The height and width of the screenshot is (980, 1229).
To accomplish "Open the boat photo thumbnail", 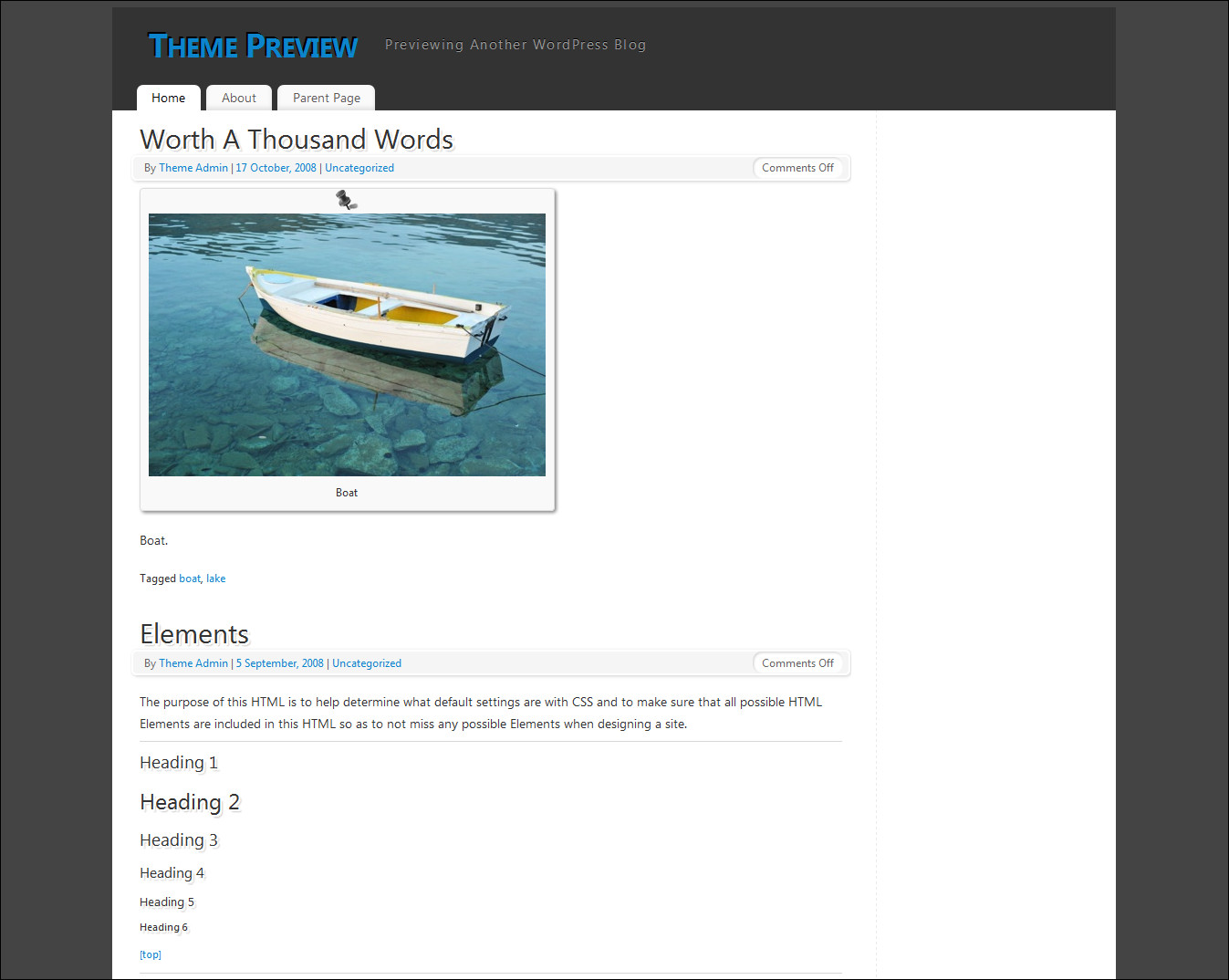I will [347, 345].
